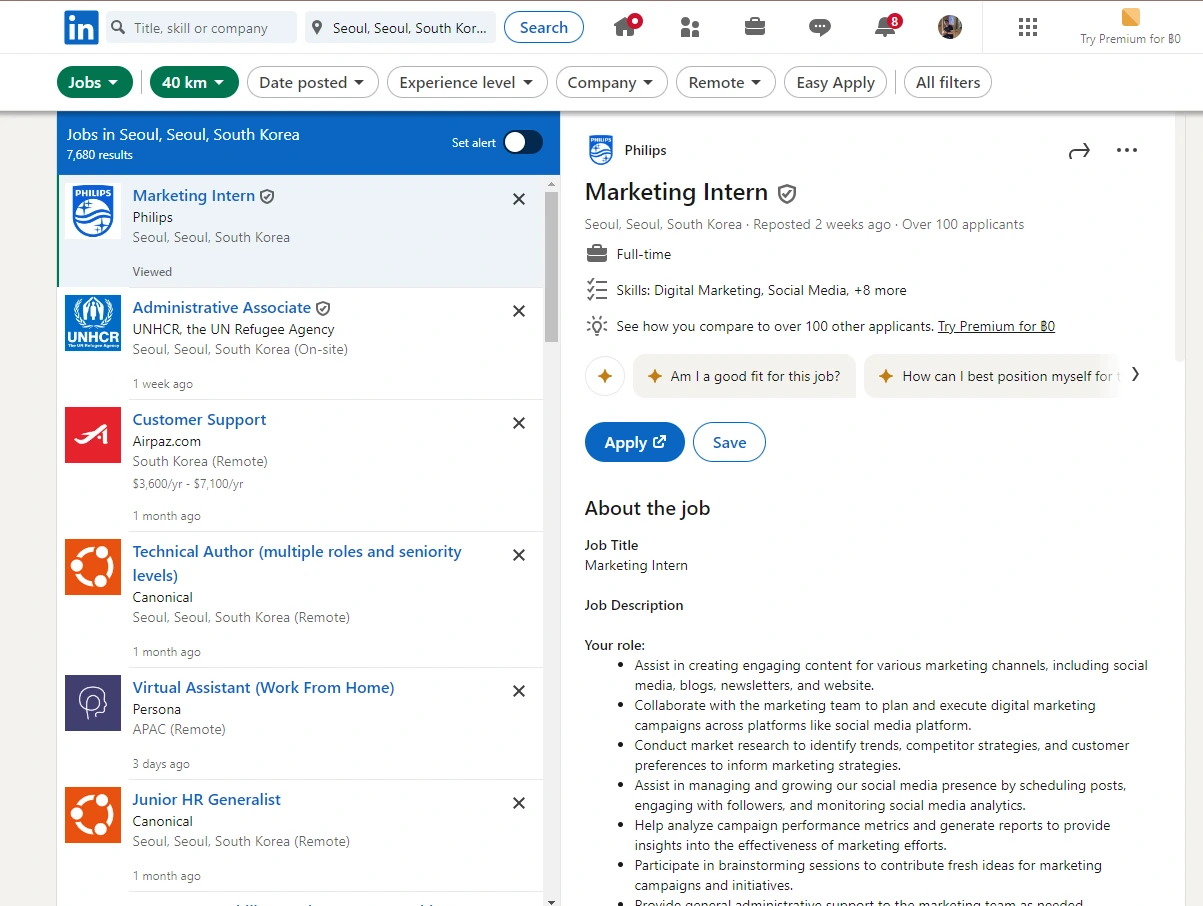Click the Try Premium gold icon

pyautogui.click(x=1131, y=17)
